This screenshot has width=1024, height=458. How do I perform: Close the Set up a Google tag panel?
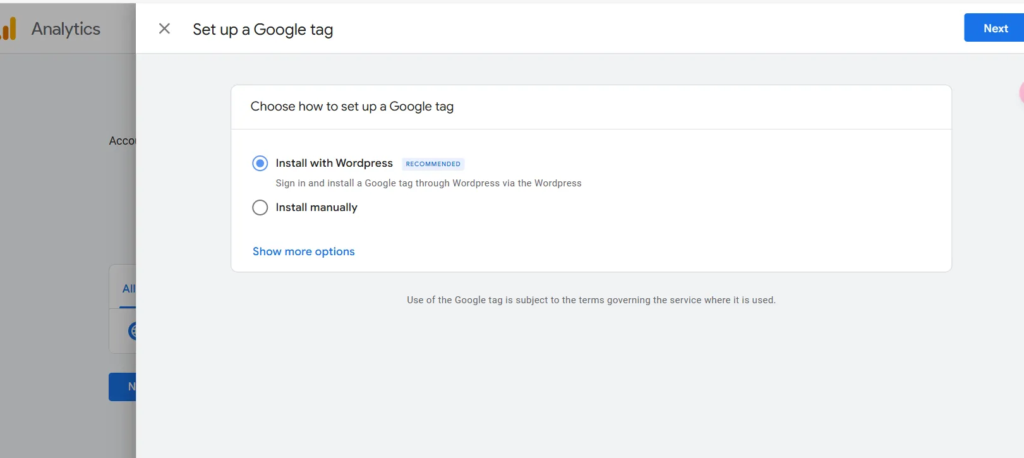click(x=165, y=29)
